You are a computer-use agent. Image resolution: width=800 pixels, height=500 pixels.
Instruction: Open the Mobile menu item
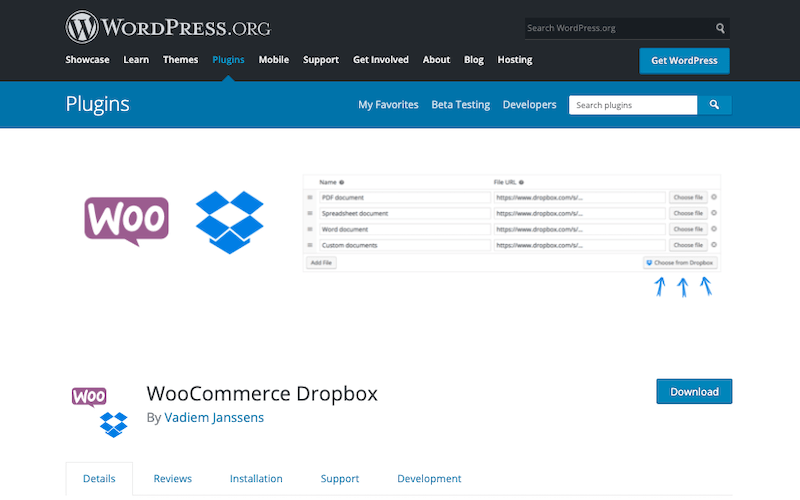273,60
